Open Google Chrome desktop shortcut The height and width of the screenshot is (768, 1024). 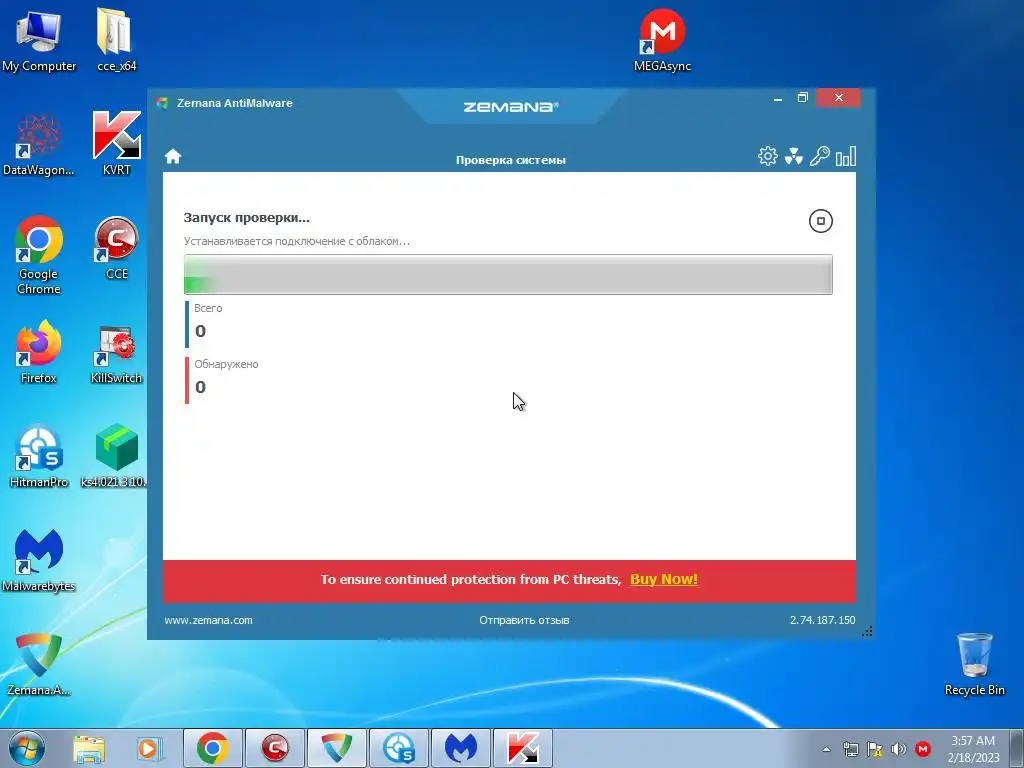pos(39,255)
